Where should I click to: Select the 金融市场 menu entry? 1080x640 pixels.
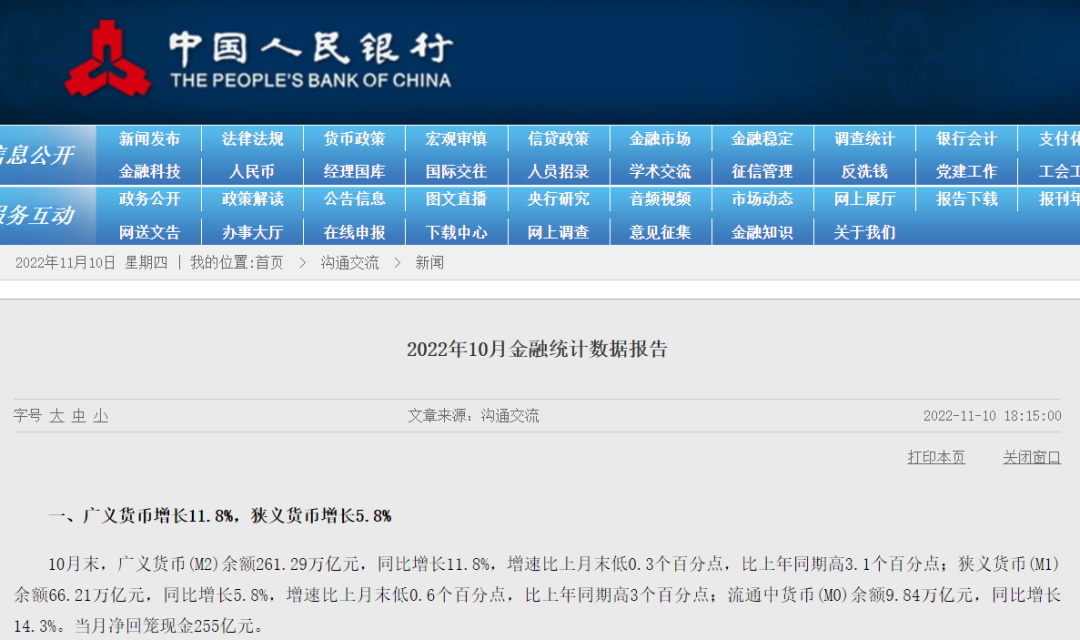660,138
